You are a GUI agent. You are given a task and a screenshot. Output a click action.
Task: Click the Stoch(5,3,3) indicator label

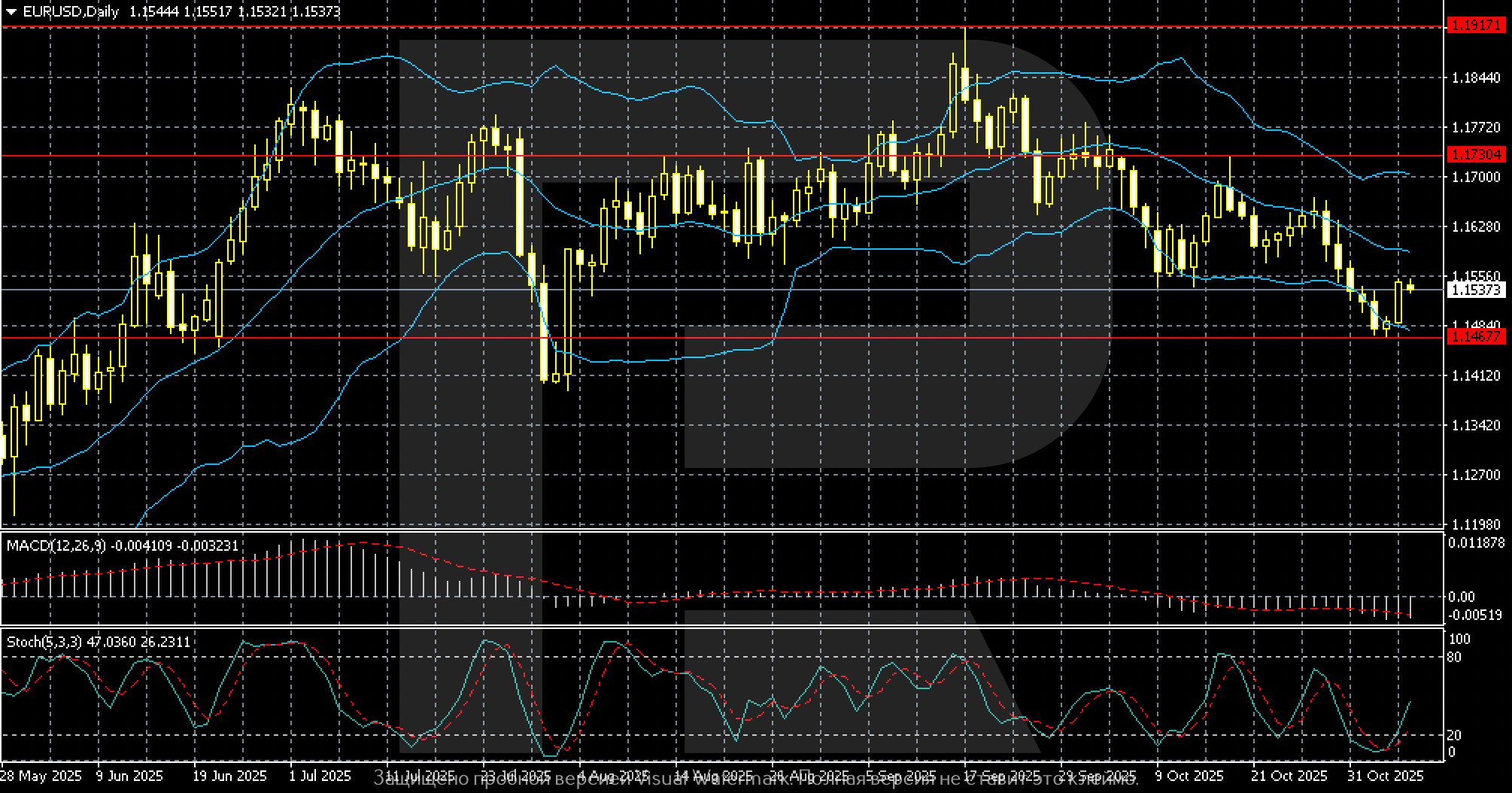point(42,642)
